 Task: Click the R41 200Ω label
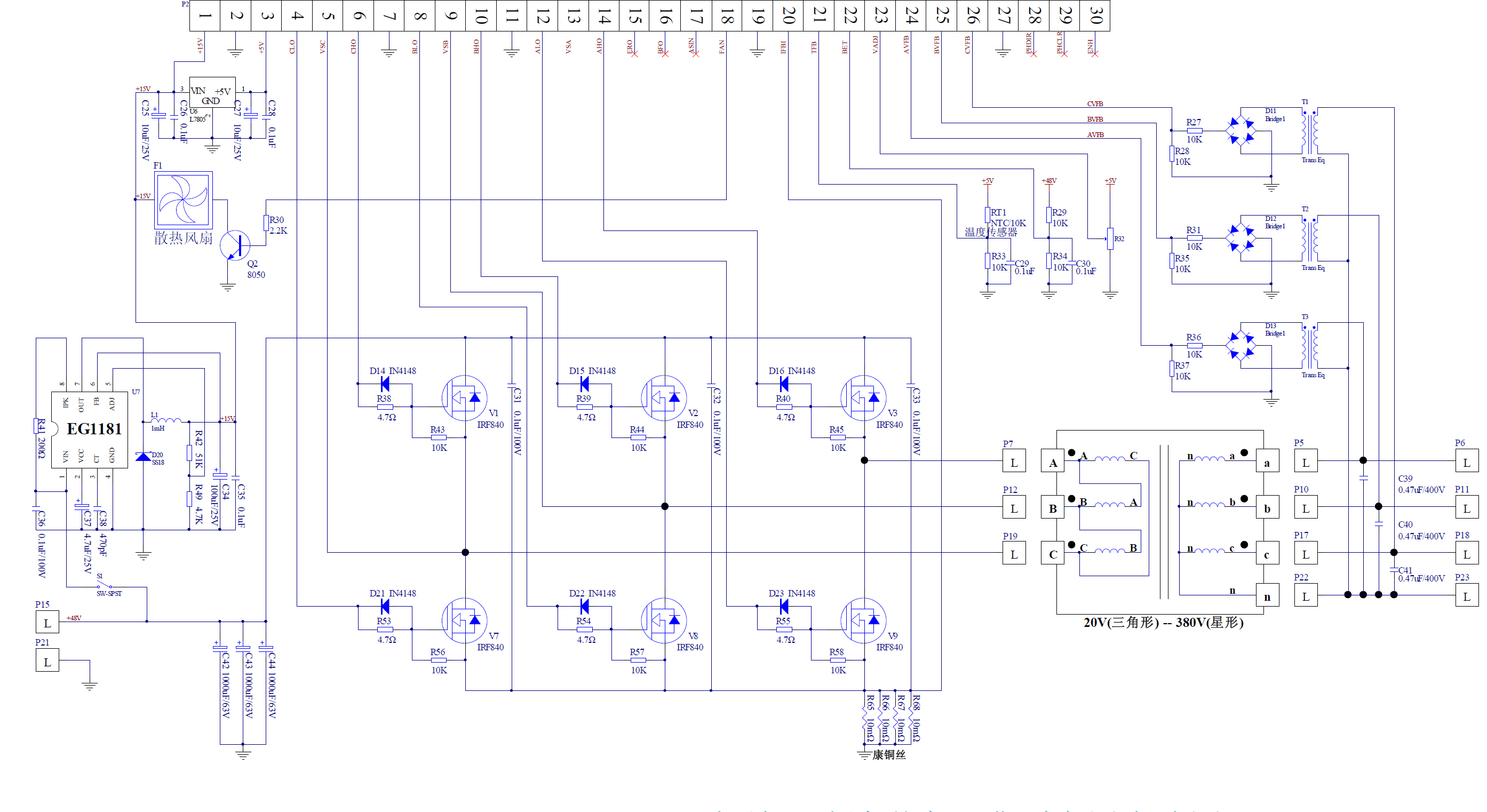(41, 439)
